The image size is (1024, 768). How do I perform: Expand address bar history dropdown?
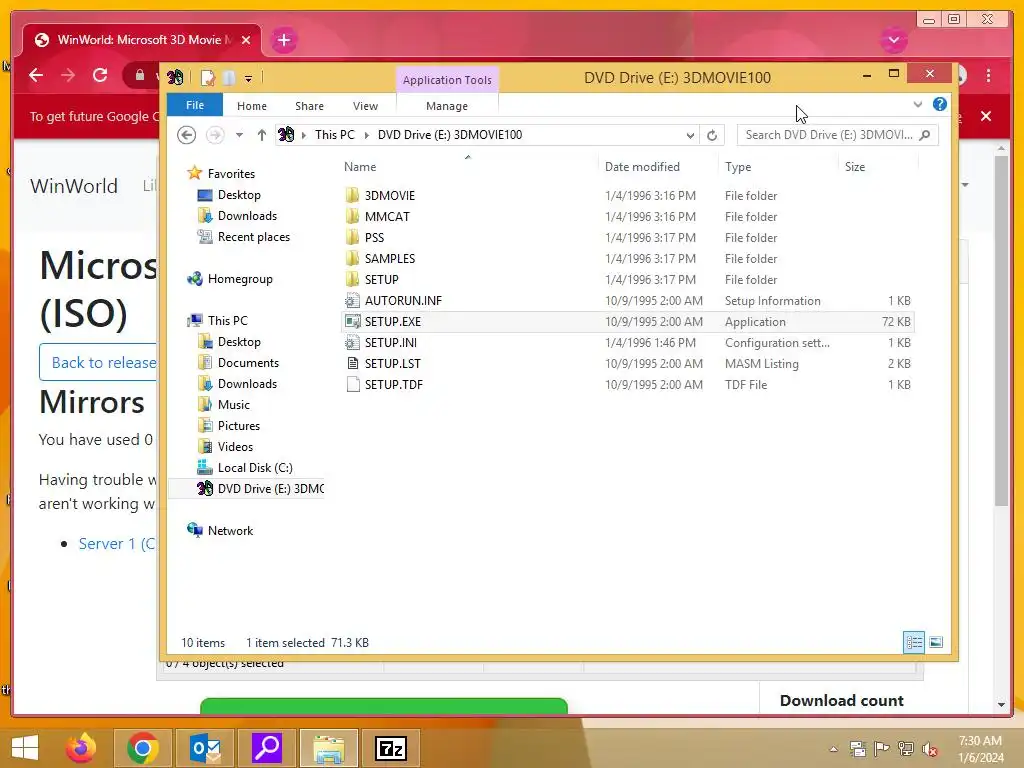point(690,135)
